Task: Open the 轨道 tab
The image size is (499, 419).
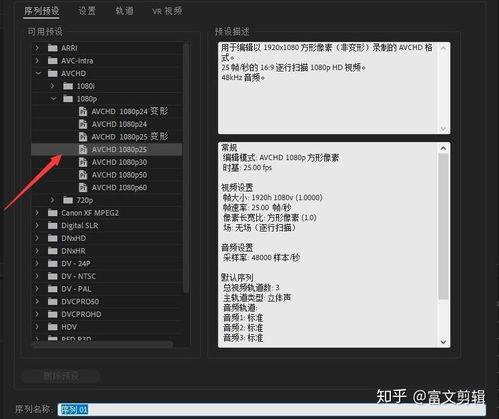Action: (124, 11)
